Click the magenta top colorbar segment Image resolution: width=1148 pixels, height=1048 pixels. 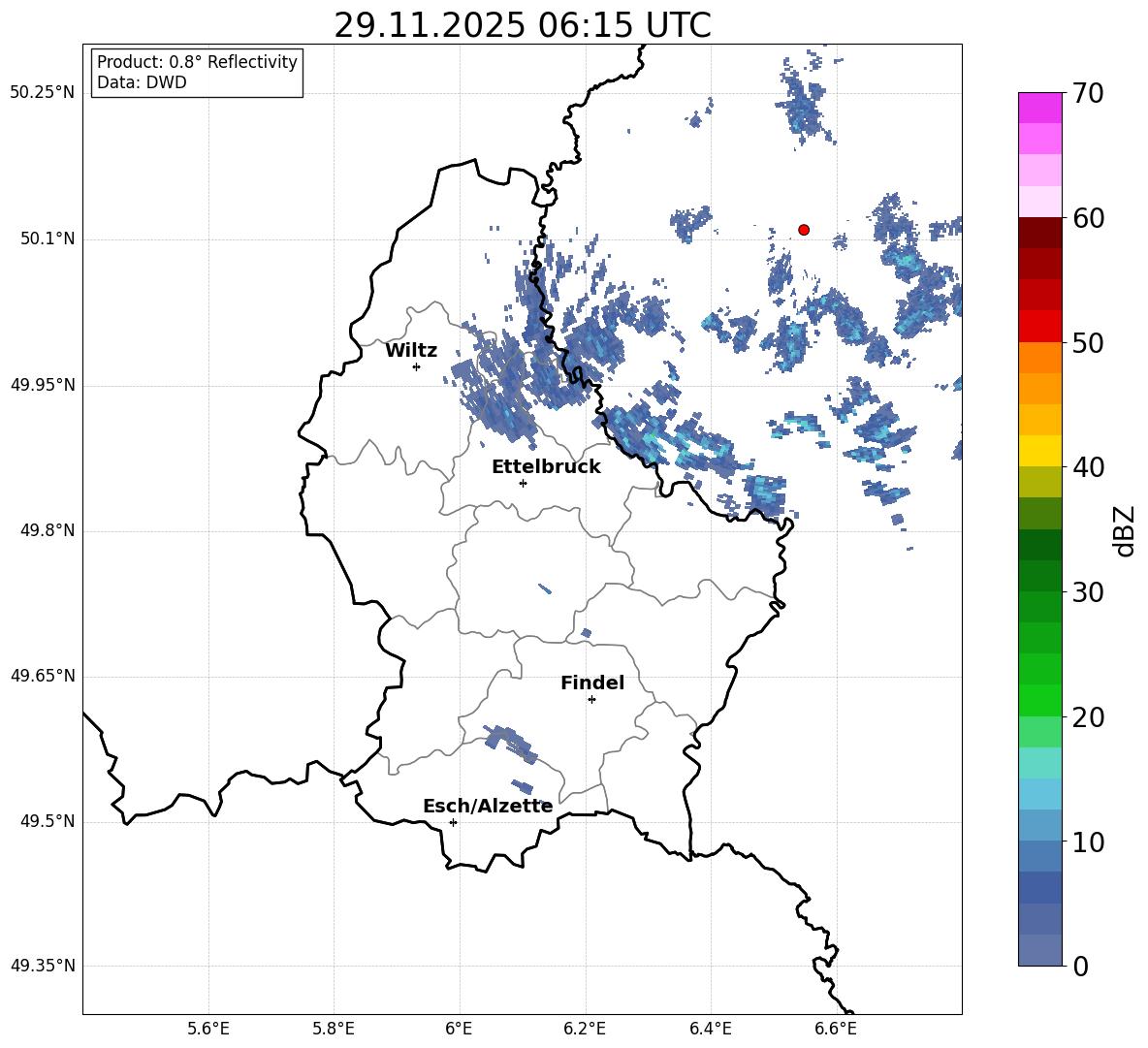(1040, 108)
